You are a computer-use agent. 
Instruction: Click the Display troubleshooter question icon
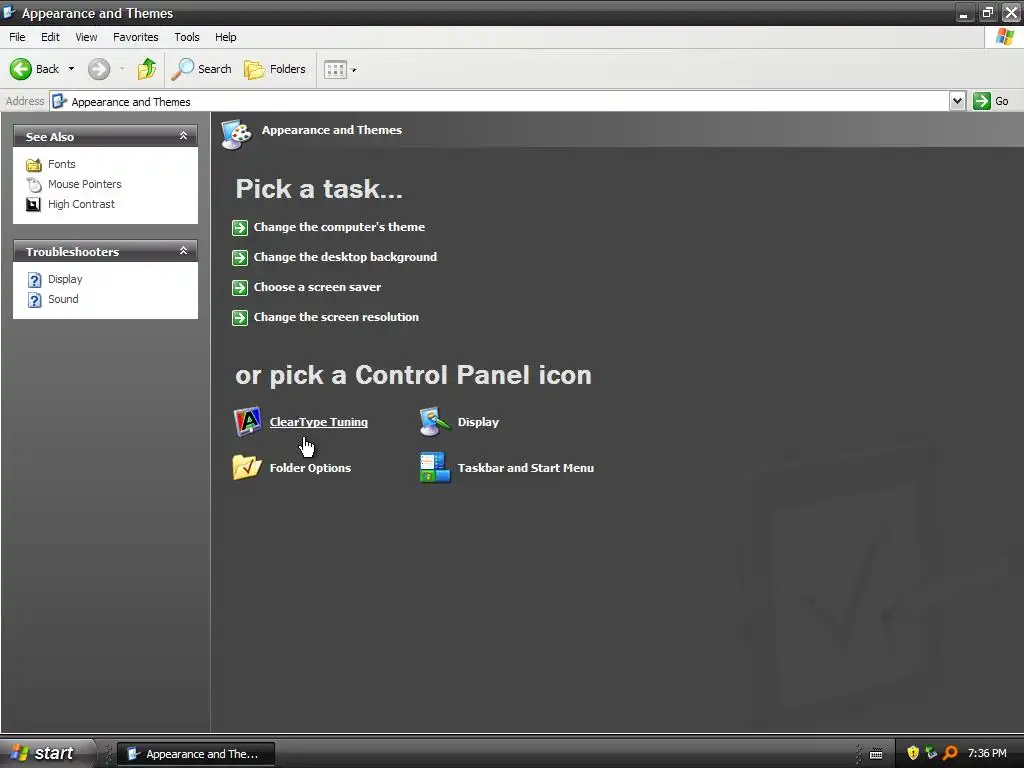tap(35, 280)
